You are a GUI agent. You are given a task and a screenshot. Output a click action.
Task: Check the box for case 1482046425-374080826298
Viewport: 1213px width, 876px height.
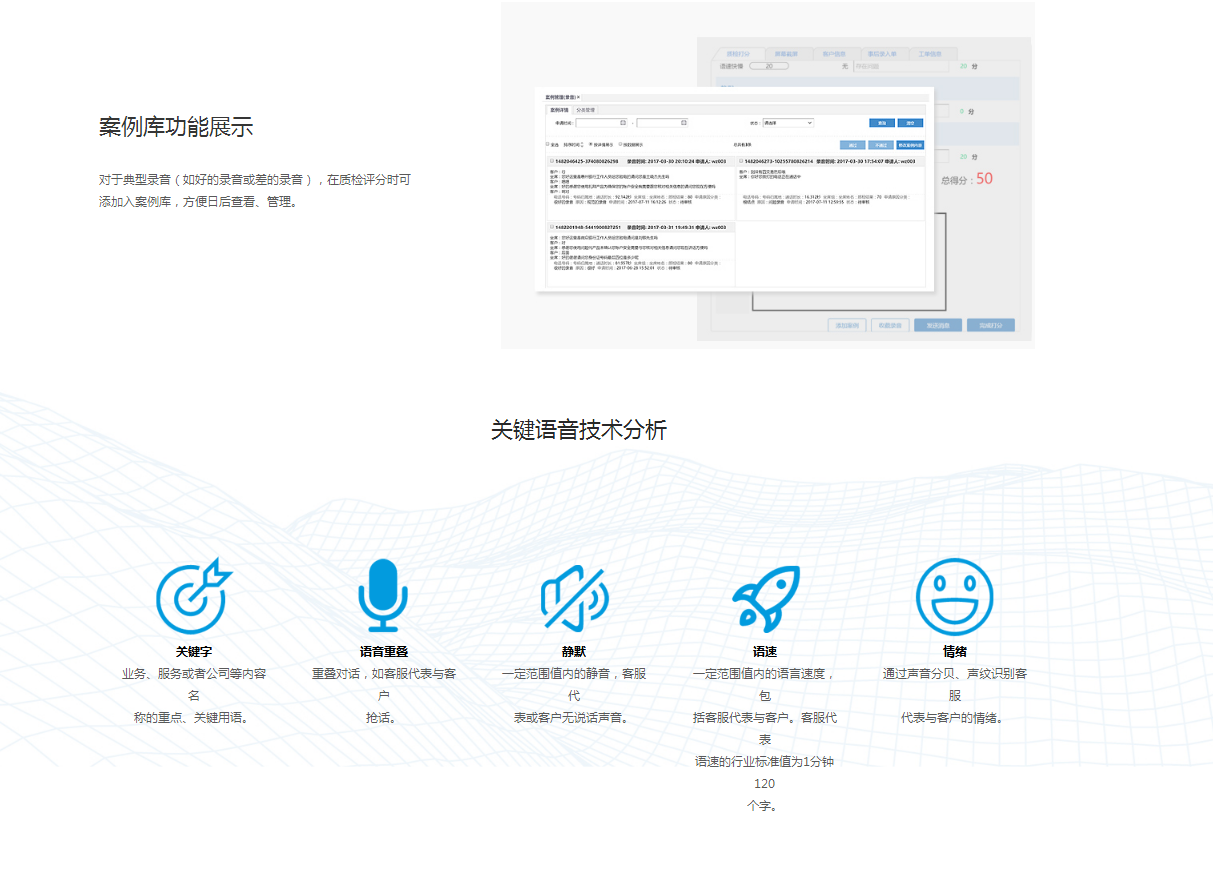(x=551, y=160)
